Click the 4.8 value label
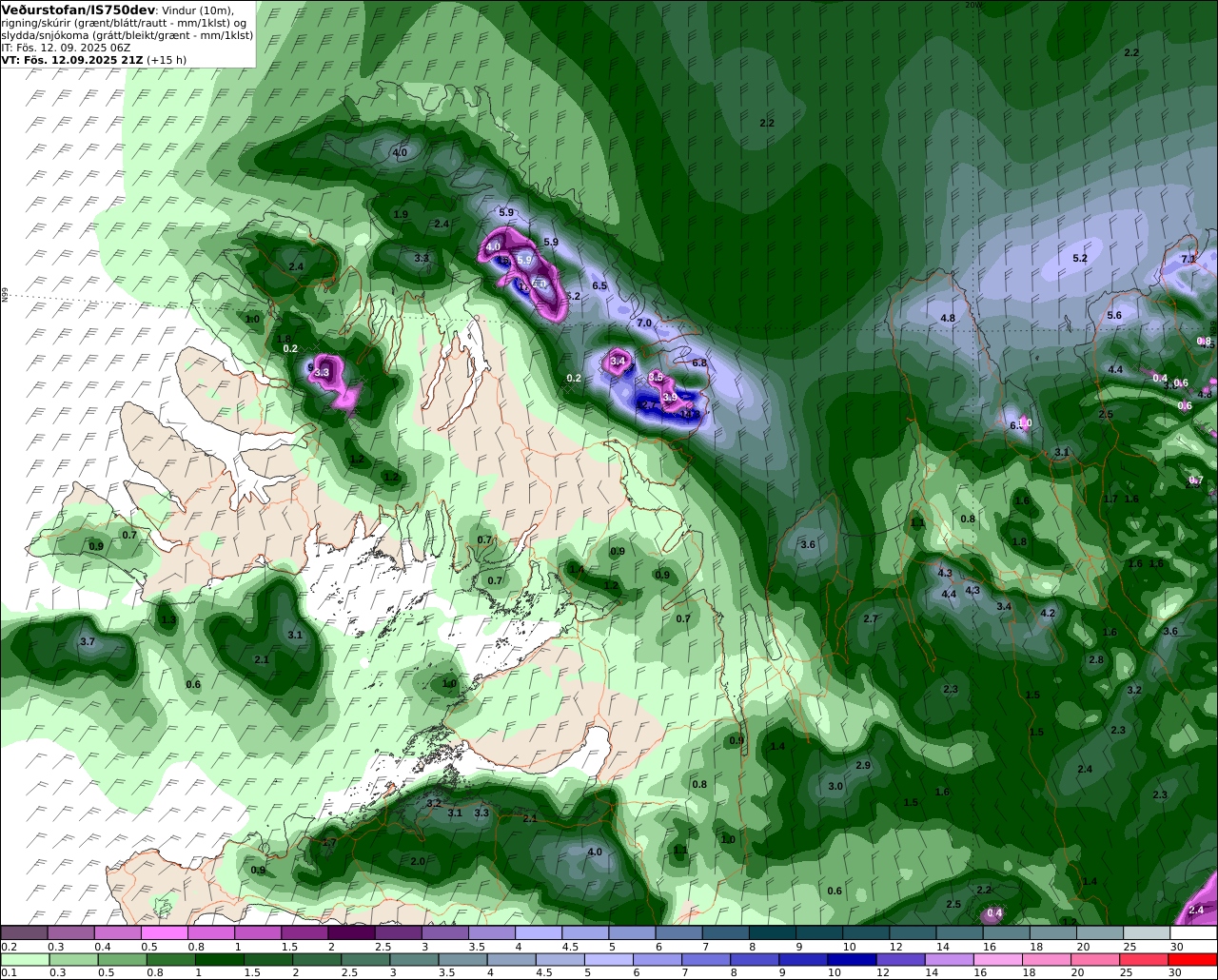Screen dimensions: 1218x980 948,318
